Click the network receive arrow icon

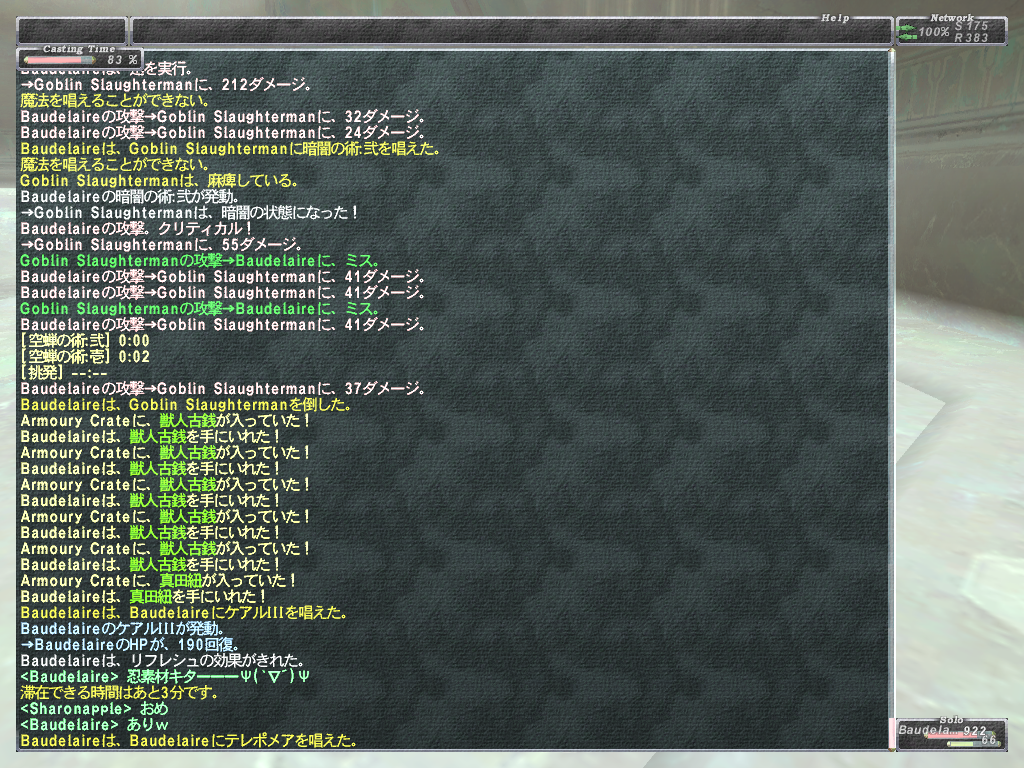[906, 37]
